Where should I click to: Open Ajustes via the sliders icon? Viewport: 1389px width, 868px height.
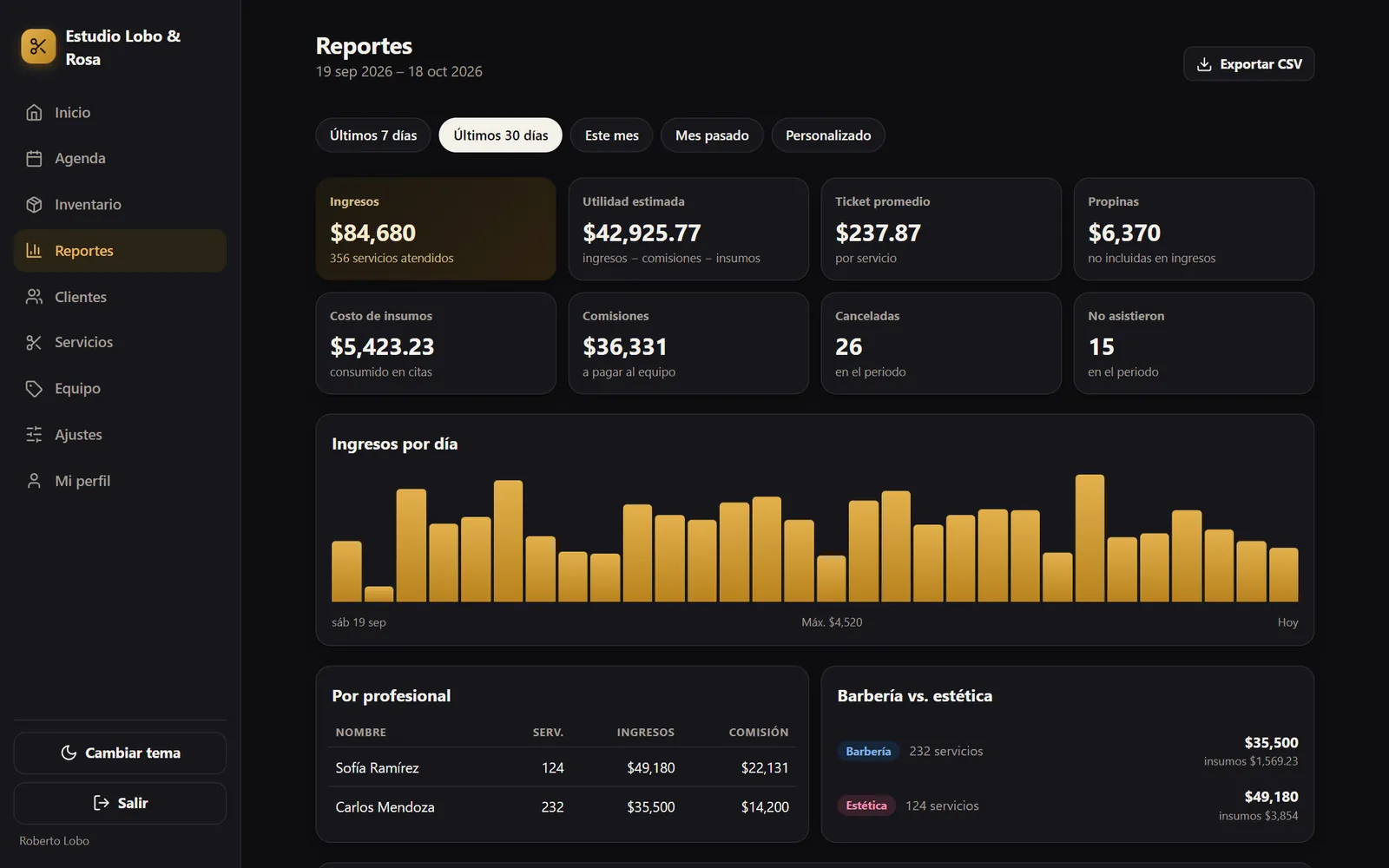(34, 434)
